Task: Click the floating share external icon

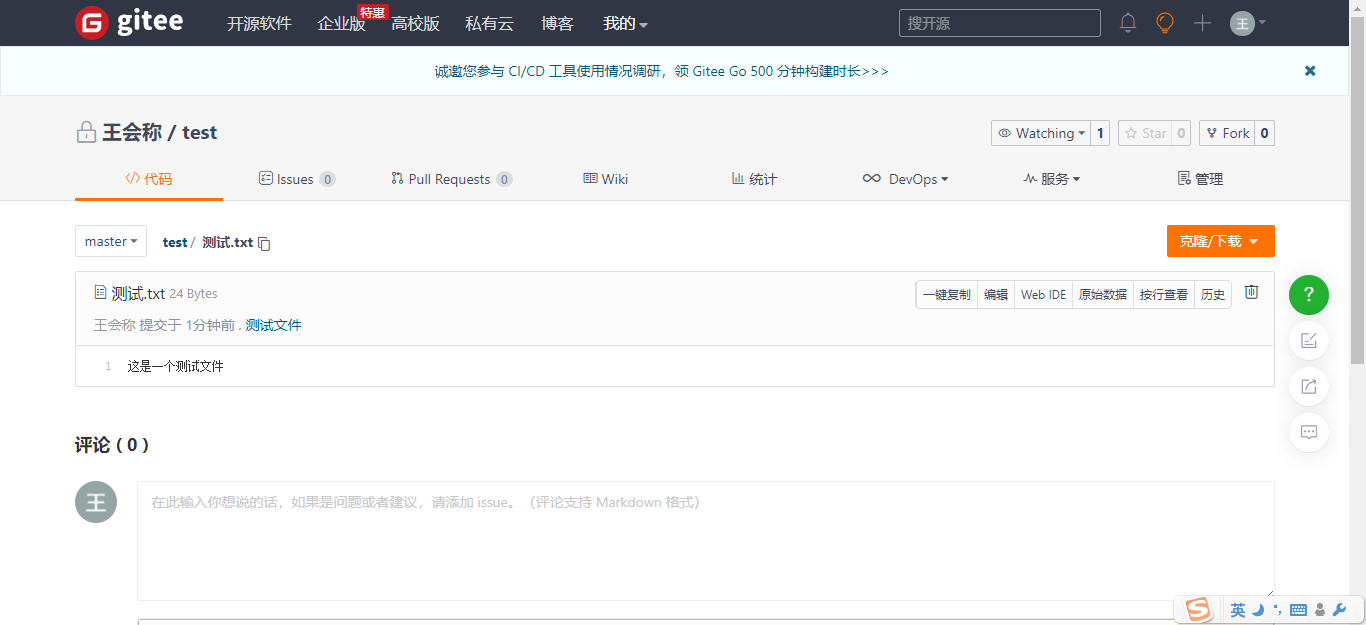Action: (x=1309, y=387)
